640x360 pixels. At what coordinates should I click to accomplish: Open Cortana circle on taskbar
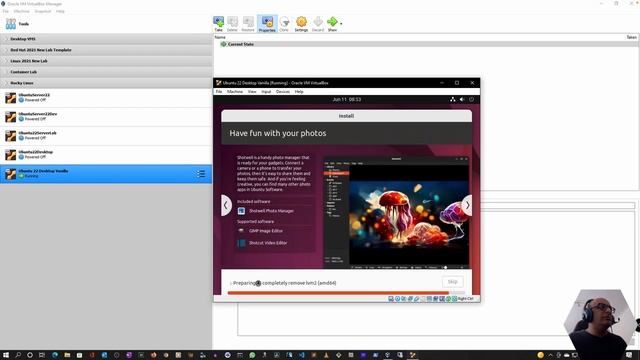pos(30,355)
